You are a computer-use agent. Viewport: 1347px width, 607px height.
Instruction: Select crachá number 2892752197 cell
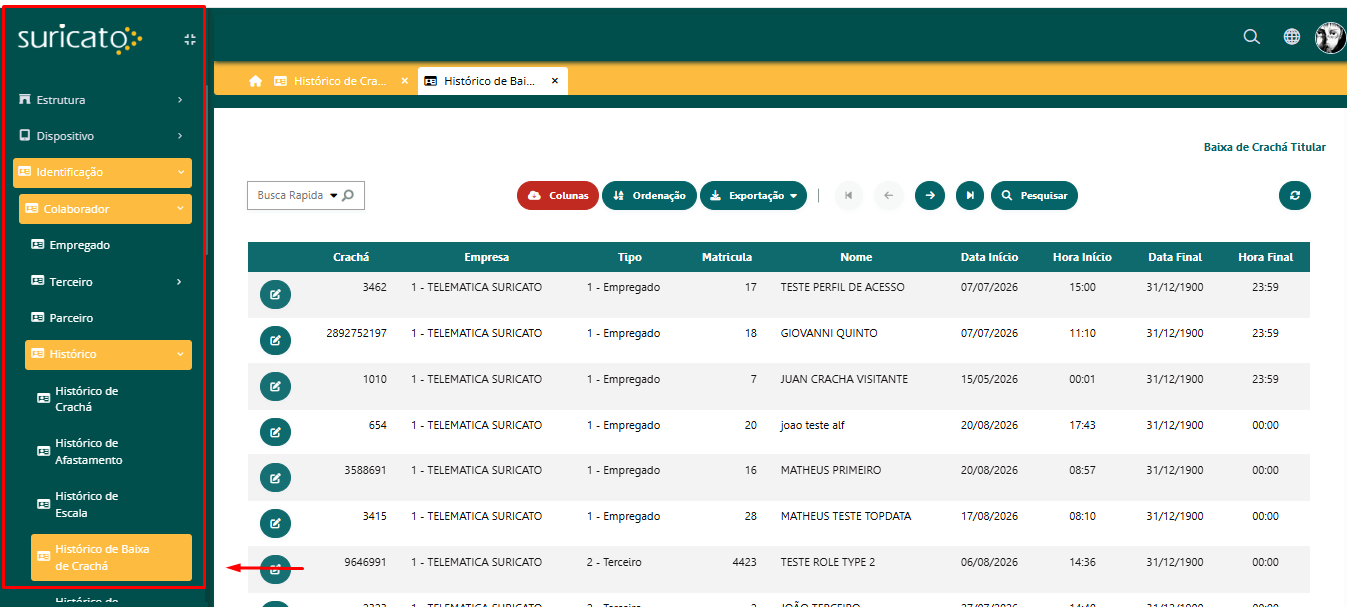pyautogui.click(x=356, y=333)
